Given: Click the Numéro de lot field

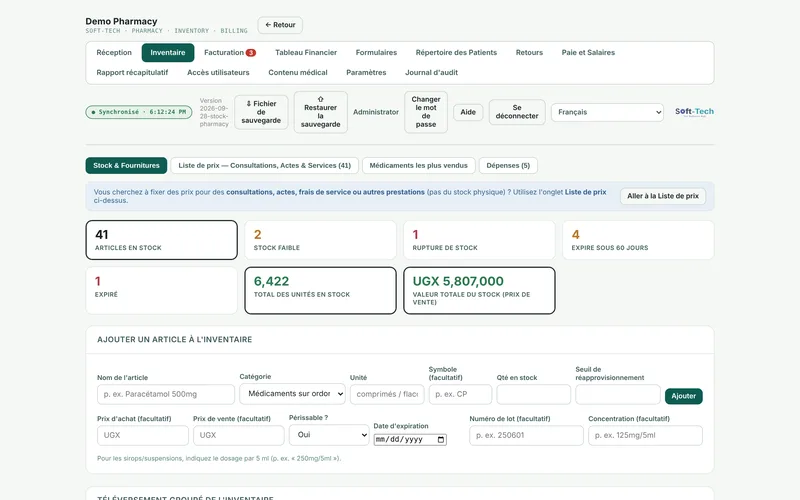Looking at the screenshot, I should point(527,435).
